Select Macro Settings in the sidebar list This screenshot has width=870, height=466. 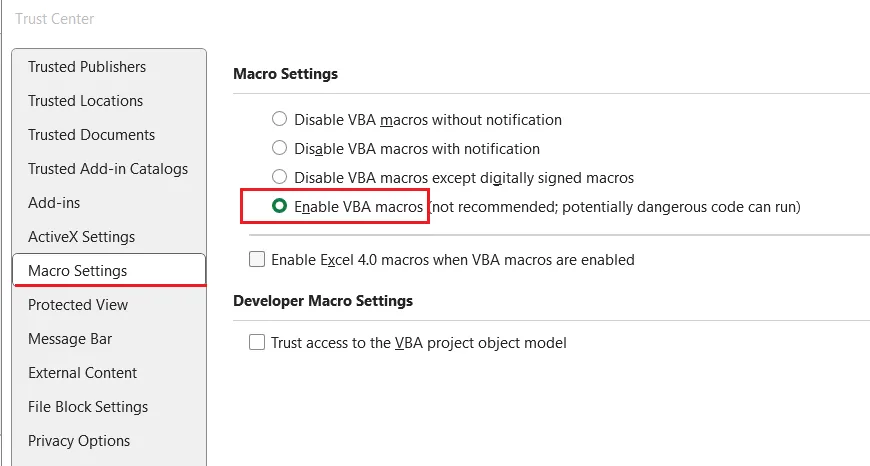click(x=78, y=271)
